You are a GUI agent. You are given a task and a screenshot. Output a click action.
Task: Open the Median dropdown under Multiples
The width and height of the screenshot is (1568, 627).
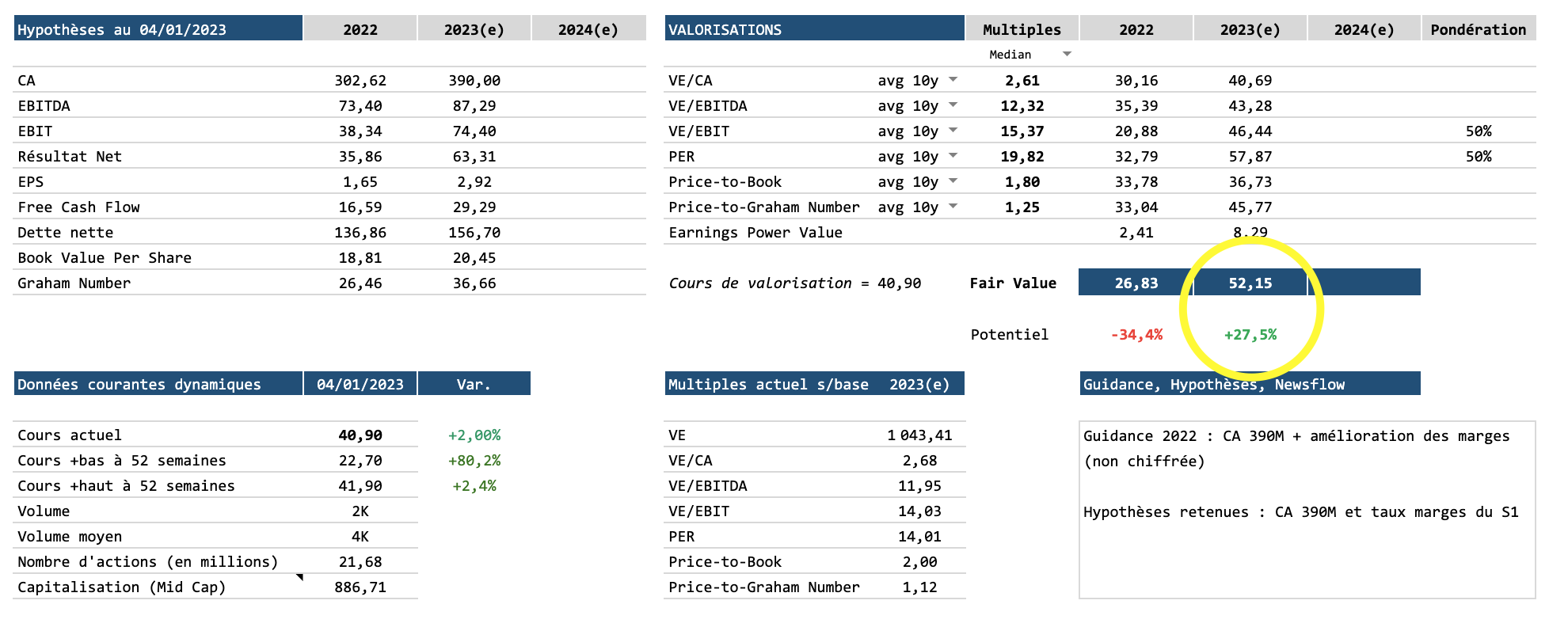1067,54
